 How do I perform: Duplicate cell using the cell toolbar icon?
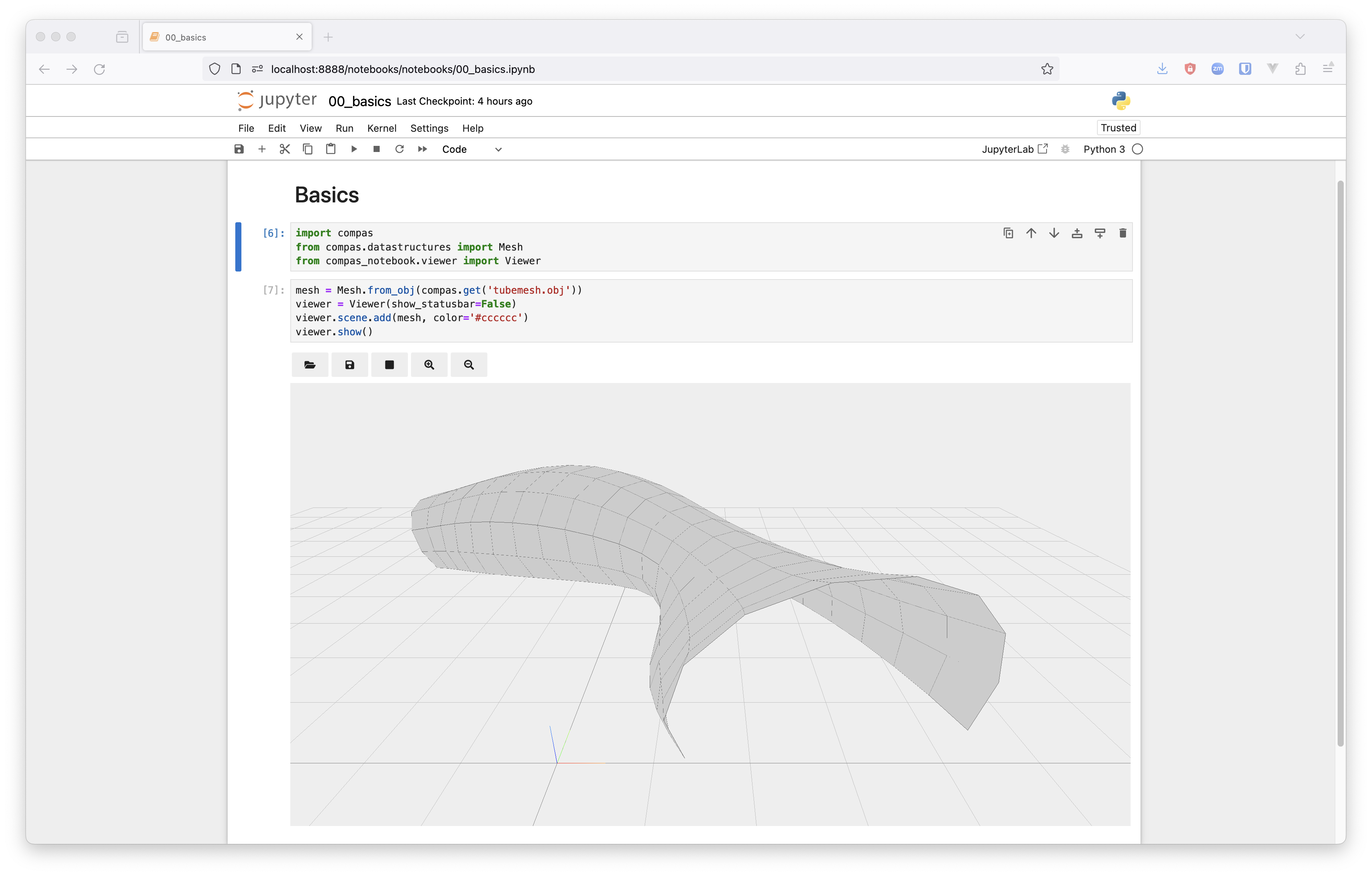click(x=1008, y=233)
